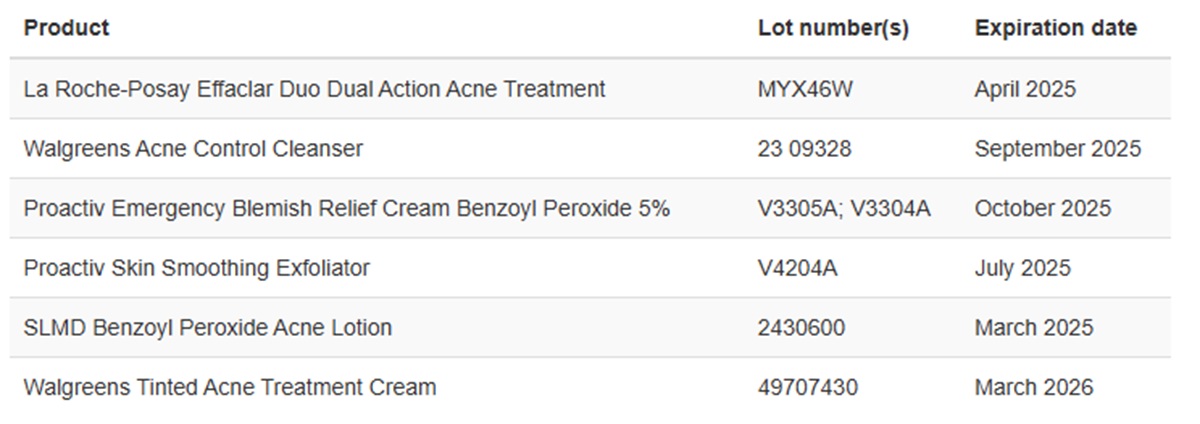Click lot number 49707430

coord(807,387)
